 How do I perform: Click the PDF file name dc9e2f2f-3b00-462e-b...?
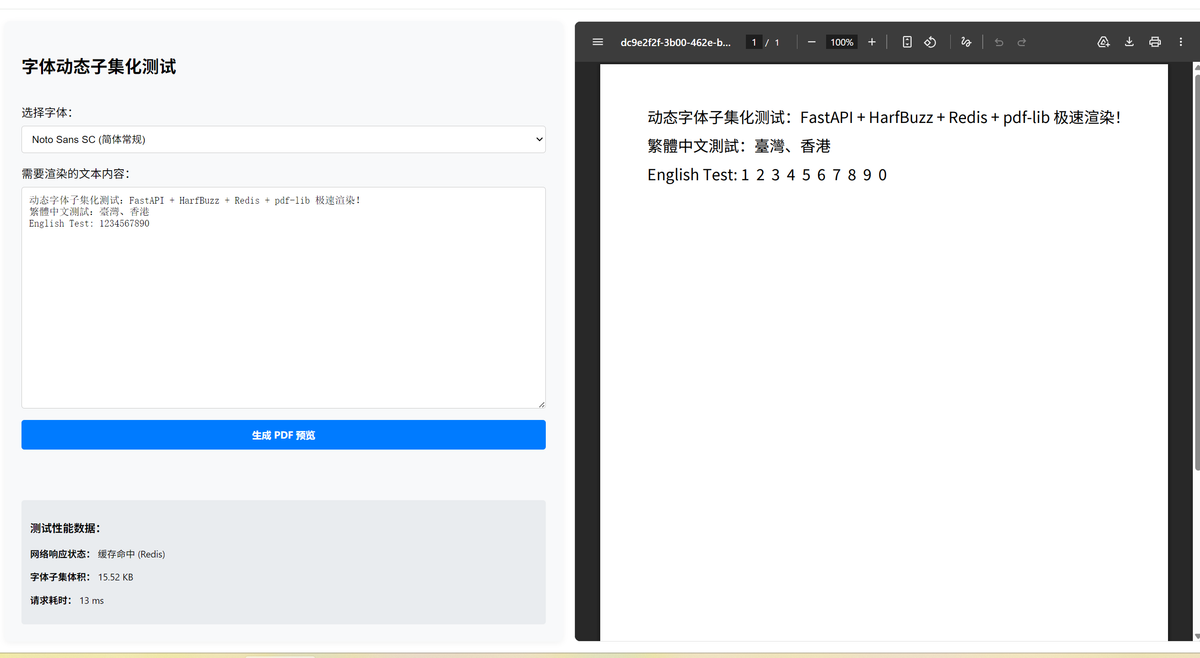click(675, 42)
